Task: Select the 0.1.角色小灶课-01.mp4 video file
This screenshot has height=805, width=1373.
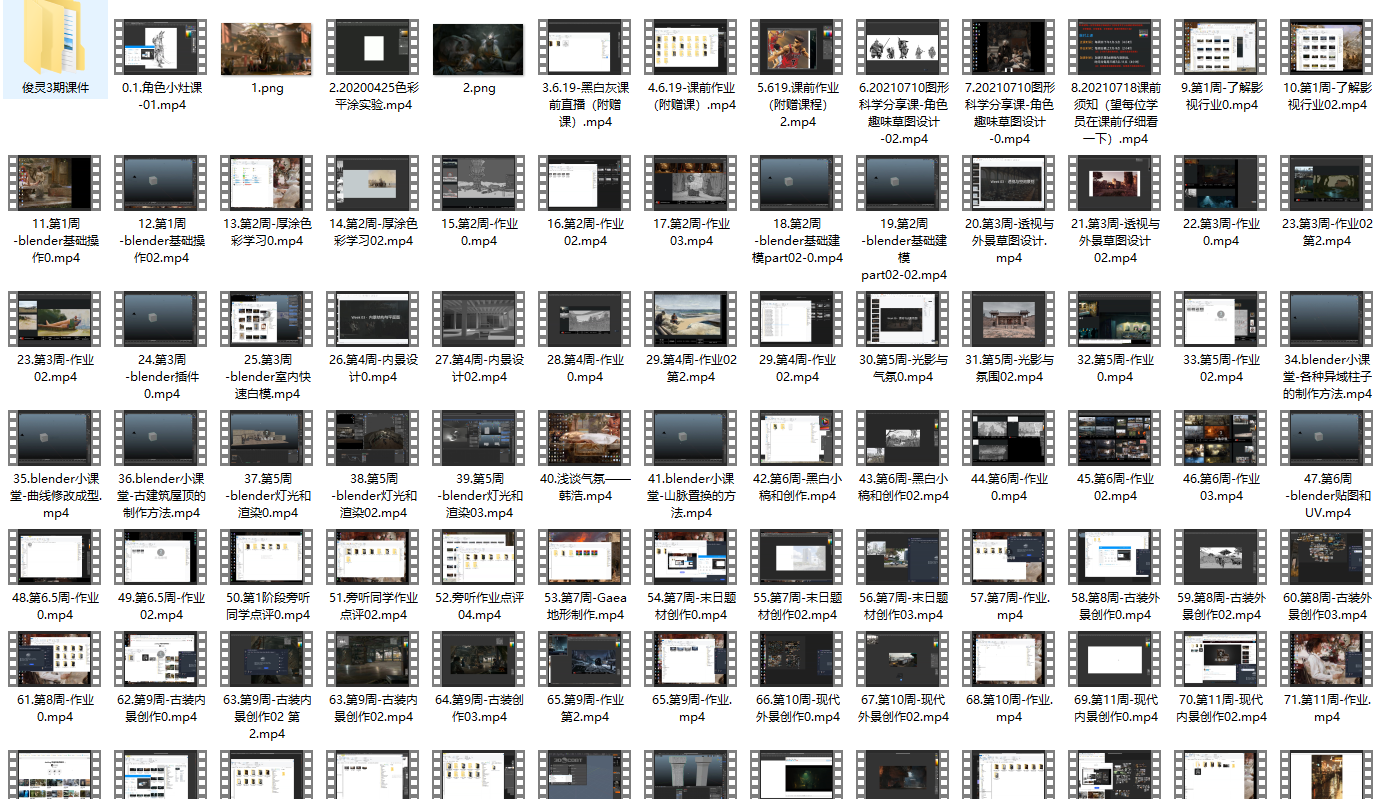Action: coord(161,48)
